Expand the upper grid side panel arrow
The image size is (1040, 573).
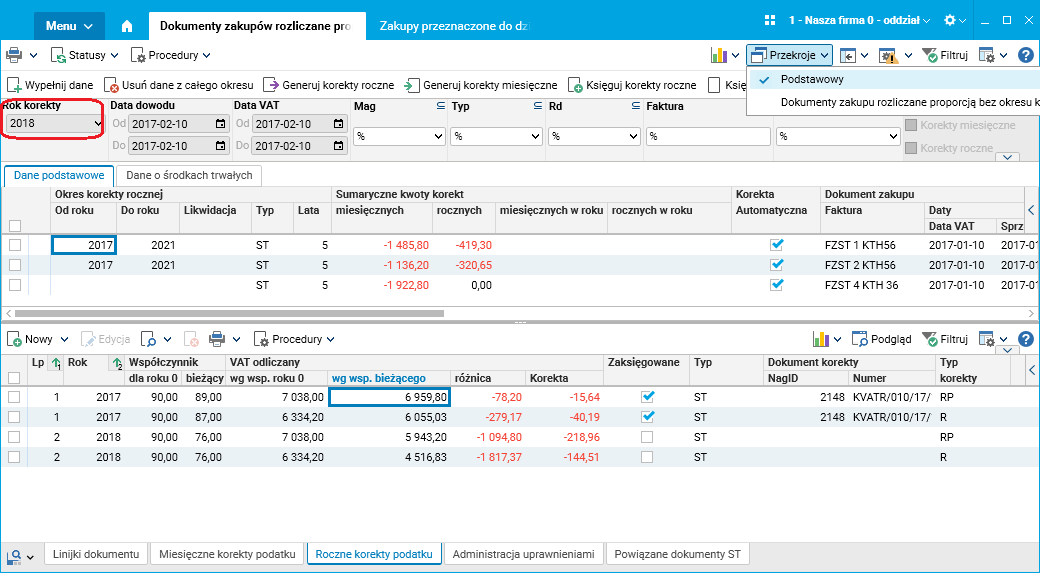click(x=1031, y=210)
